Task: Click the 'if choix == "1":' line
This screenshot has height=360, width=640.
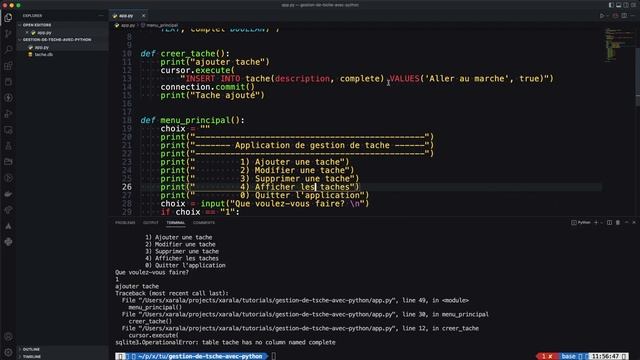Action: coord(200,212)
